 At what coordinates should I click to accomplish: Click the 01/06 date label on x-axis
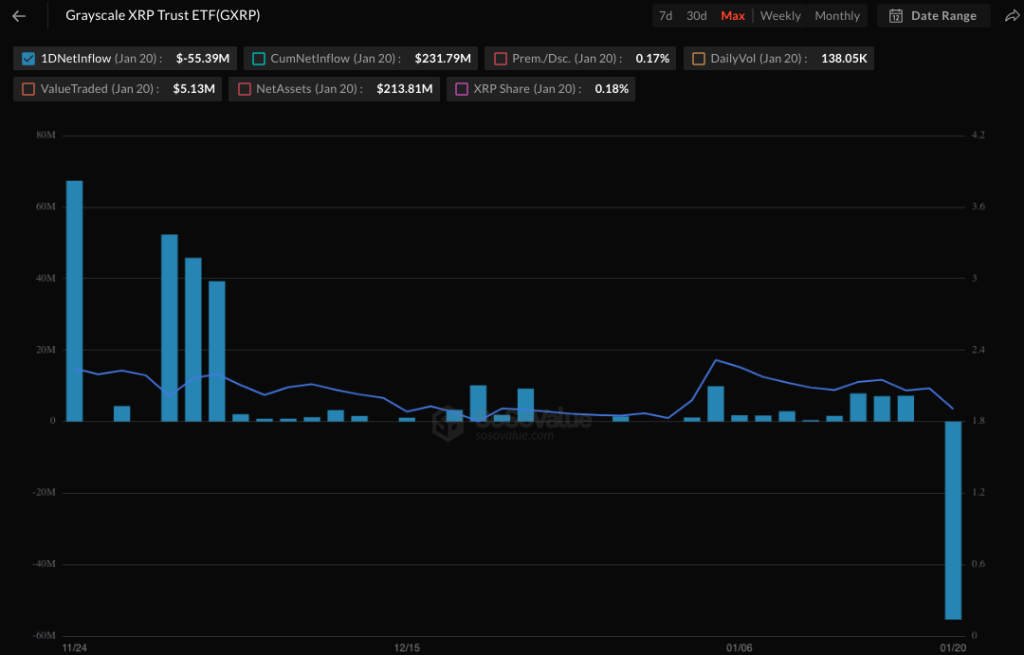click(739, 648)
